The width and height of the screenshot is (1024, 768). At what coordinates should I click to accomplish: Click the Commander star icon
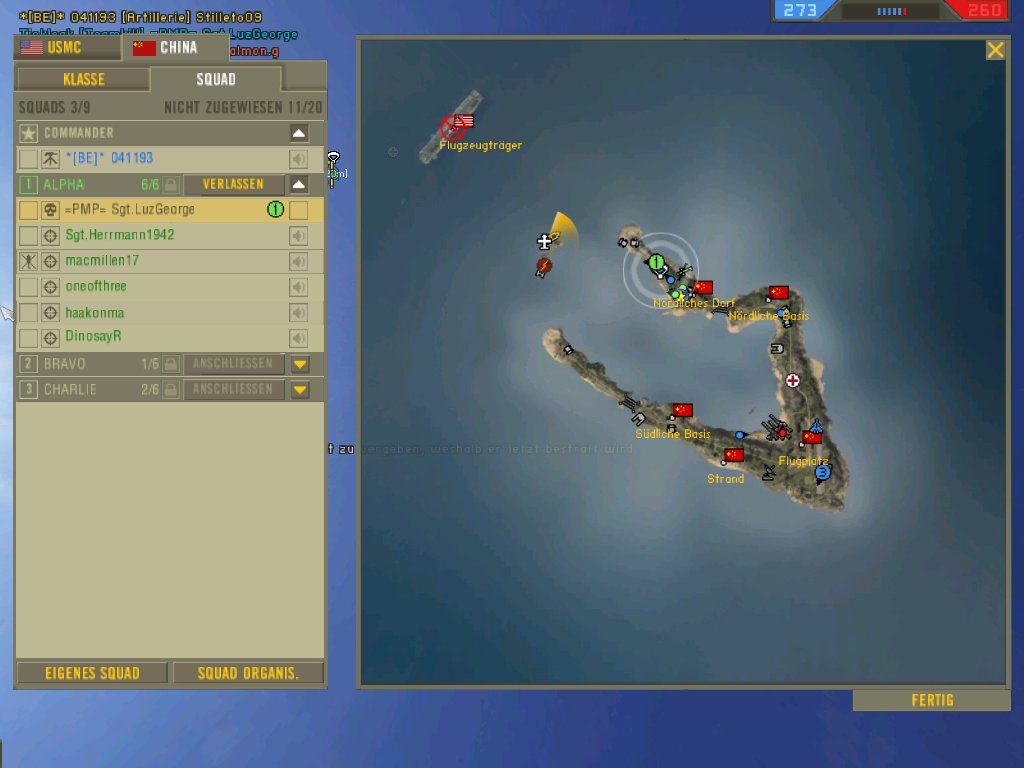(x=29, y=133)
